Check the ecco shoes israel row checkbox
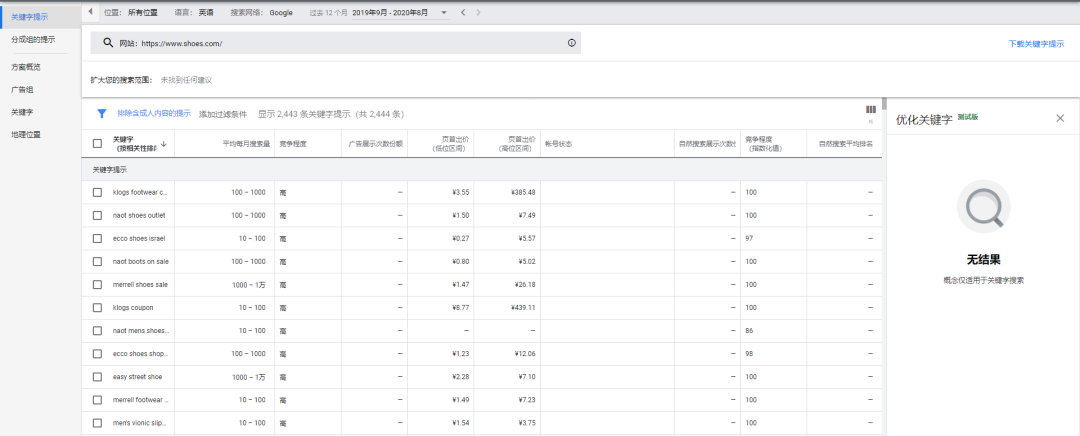Image resolution: width=1080 pixels, height=436 pixels. [x=97, y=238]
